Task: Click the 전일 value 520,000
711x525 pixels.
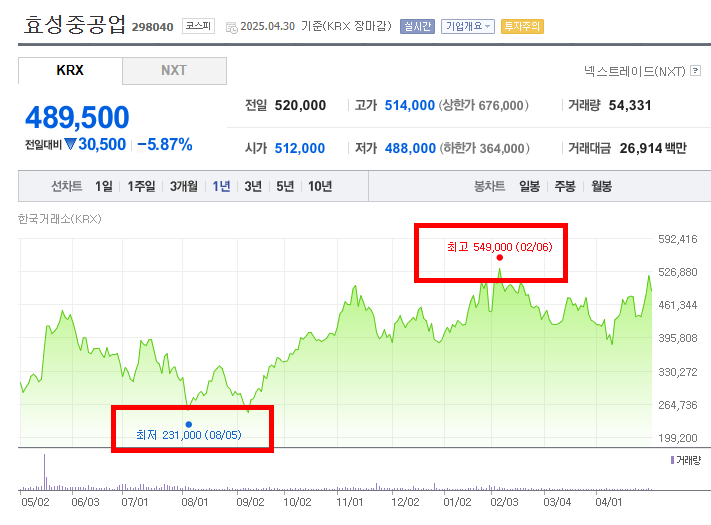Action: [x=300, y=106]
